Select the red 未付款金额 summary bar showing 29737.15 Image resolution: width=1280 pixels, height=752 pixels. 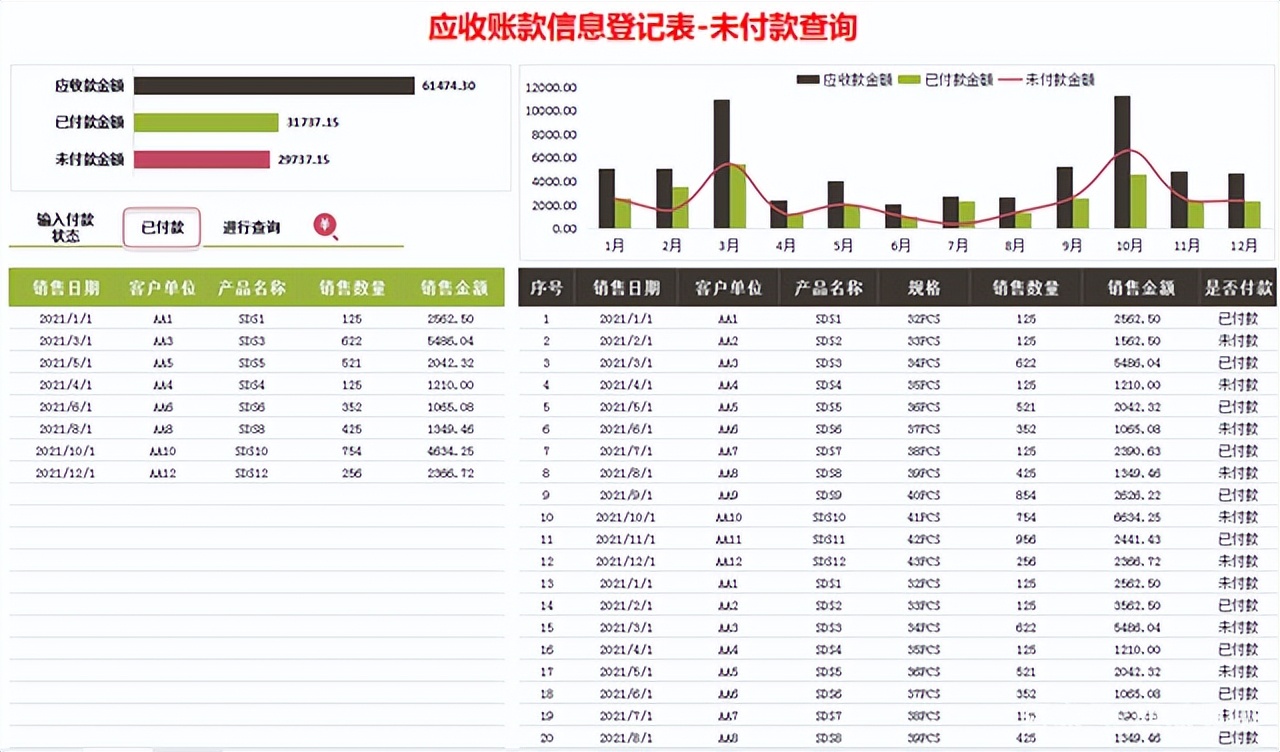coord(202,159)
